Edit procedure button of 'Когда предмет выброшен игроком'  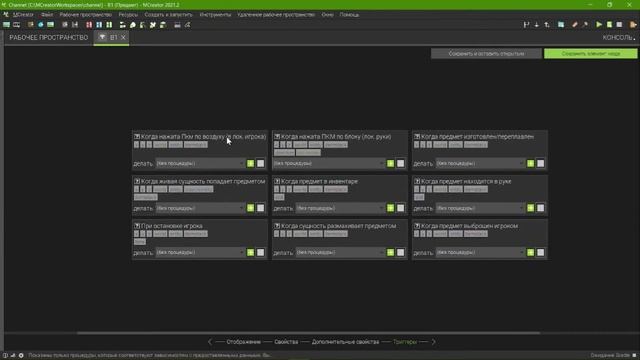pyautogui.click(x=540, y=253)
